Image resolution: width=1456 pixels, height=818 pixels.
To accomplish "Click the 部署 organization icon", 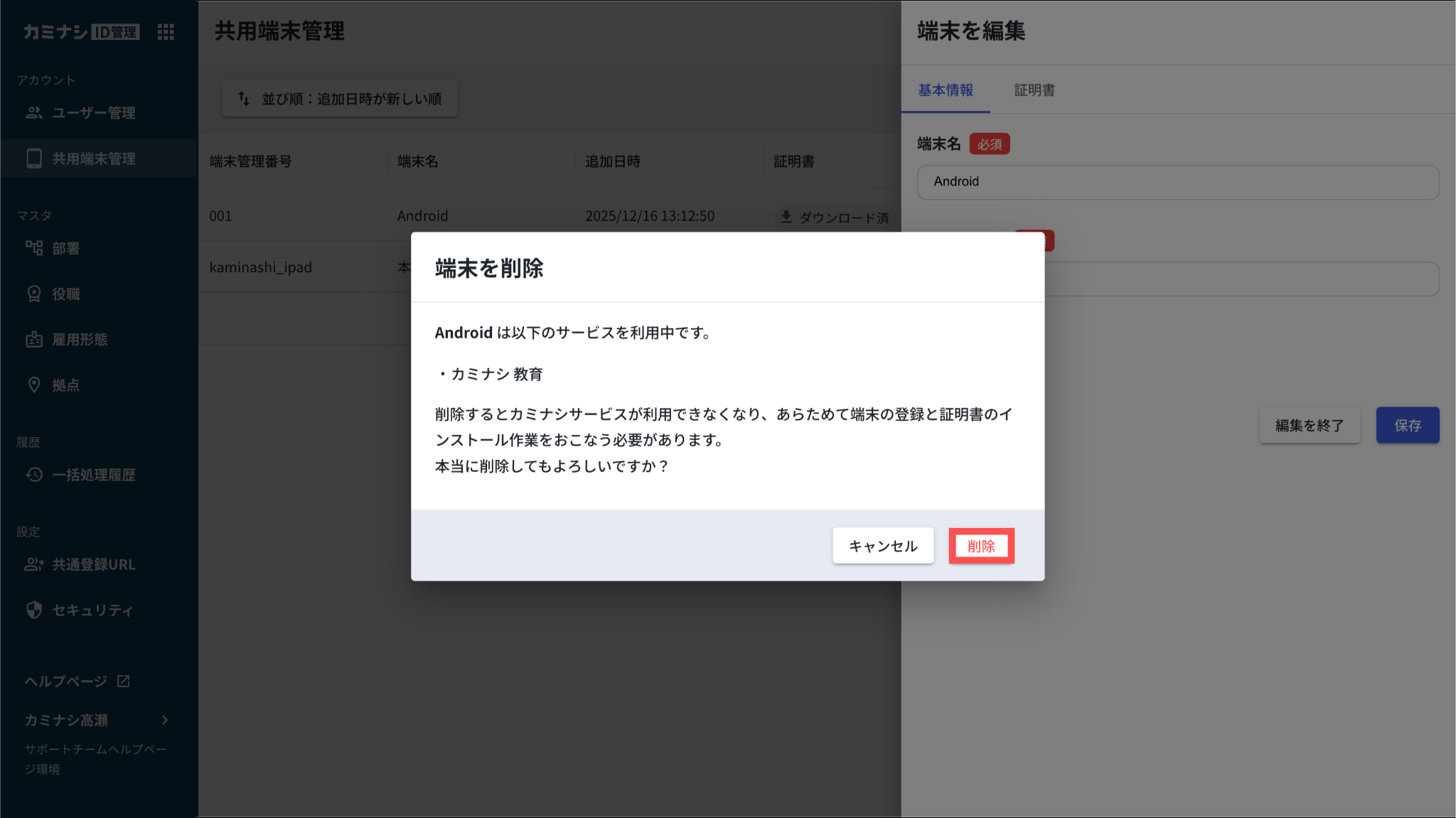I will pos(34,248).
